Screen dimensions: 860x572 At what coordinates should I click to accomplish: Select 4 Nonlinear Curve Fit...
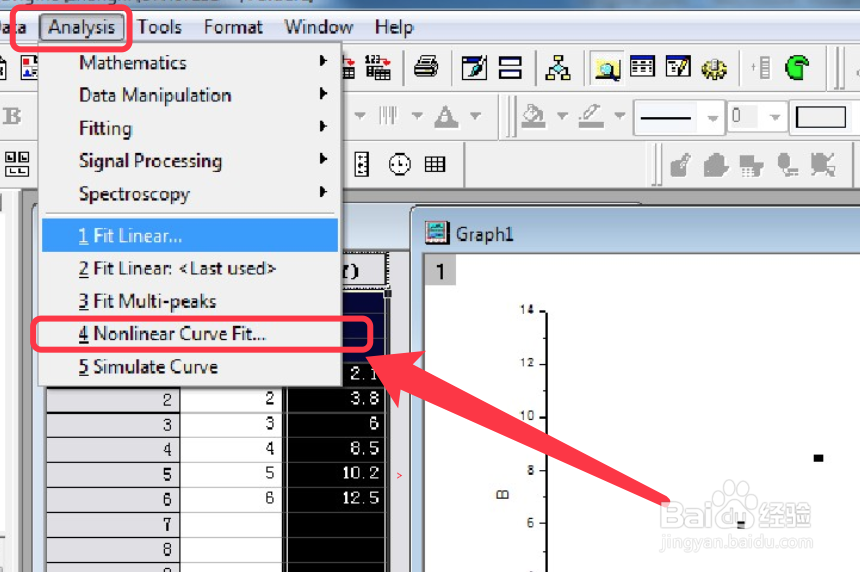[x=190, y=333]
